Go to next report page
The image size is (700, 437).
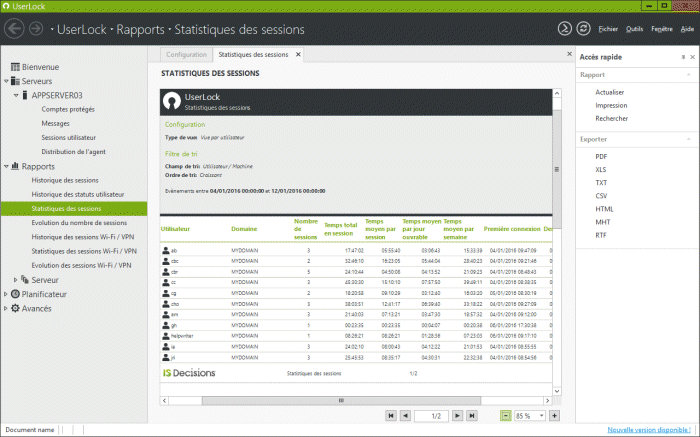457,416
